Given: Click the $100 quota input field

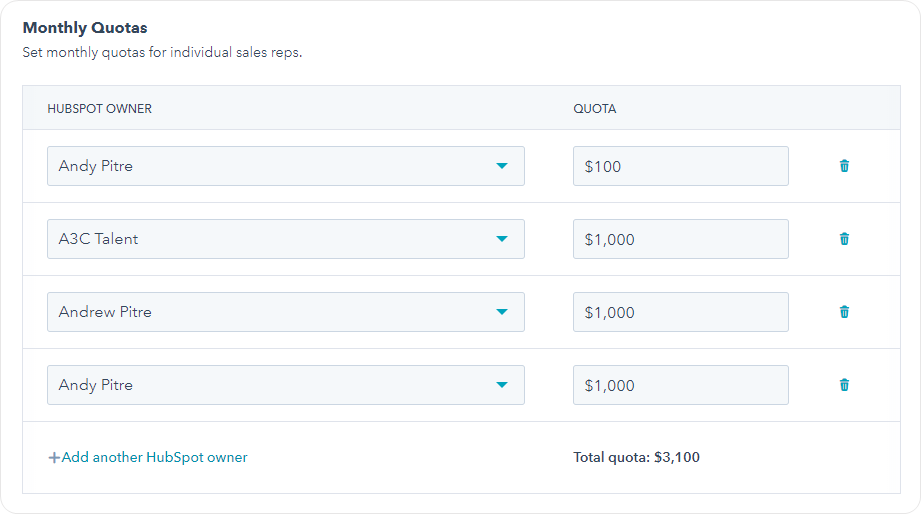Looking at the screenshot, I should [x=680, y=166].
